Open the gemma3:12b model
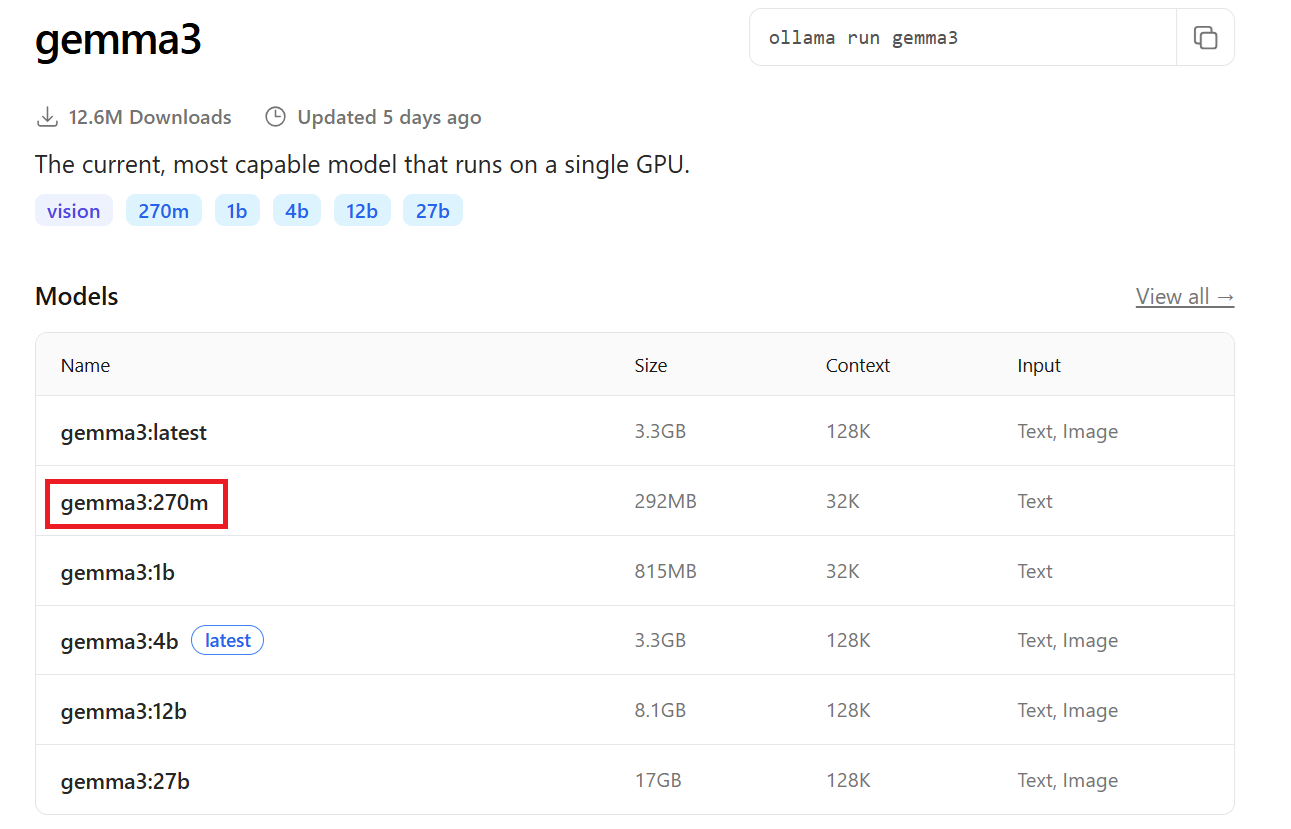 [x=124, y=711]
